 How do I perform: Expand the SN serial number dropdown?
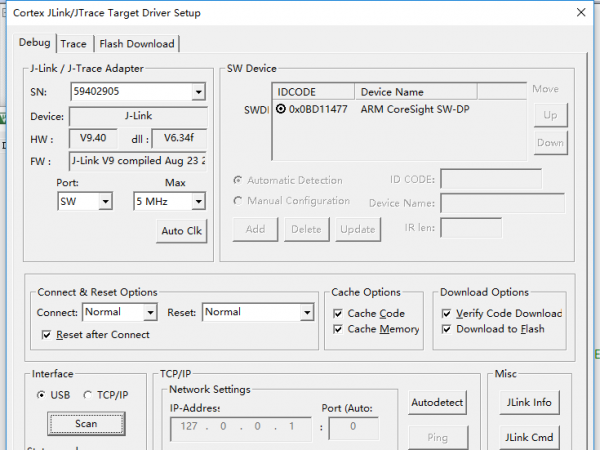(x=198, y=92)
